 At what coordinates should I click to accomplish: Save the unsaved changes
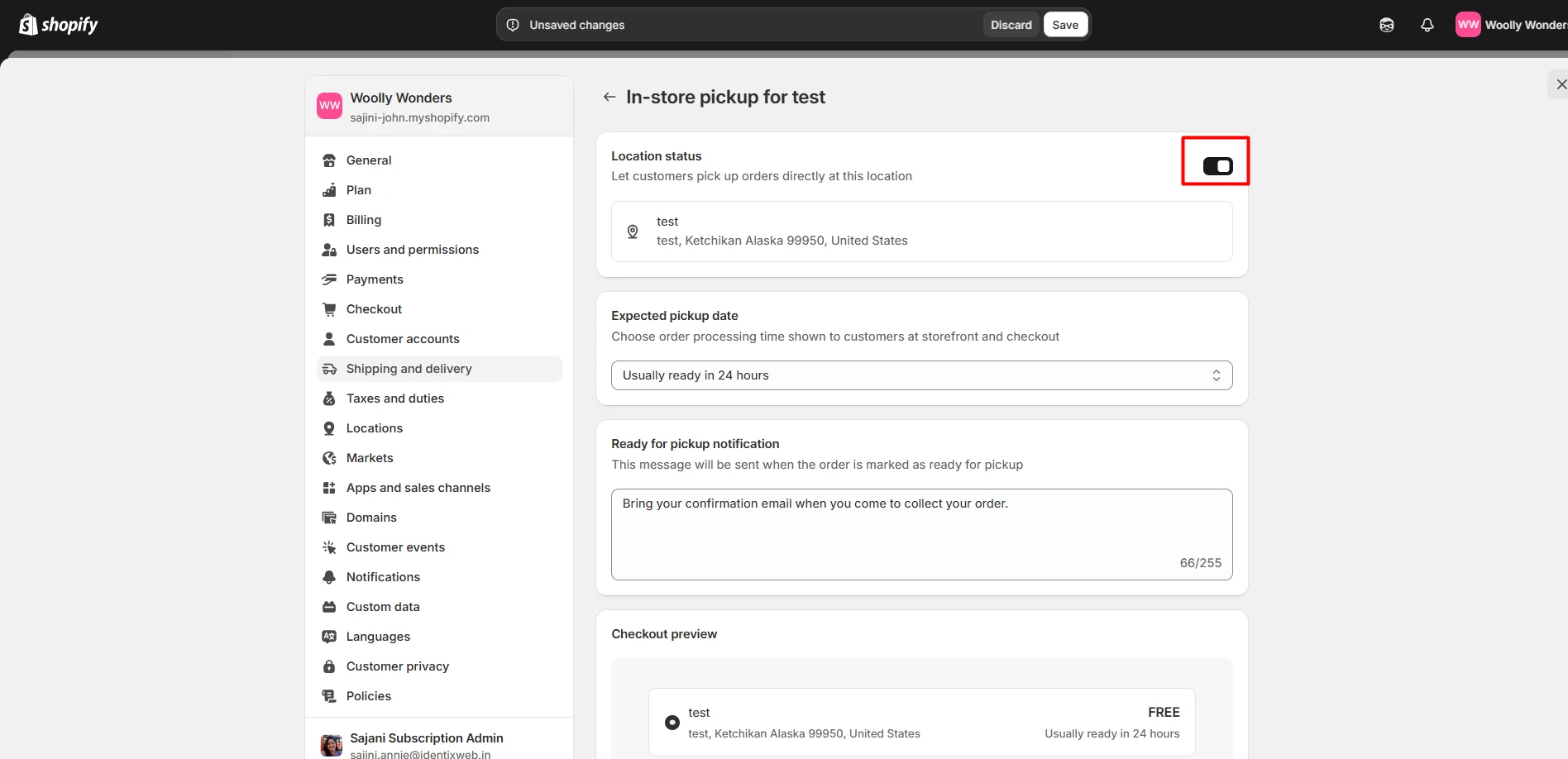1064,25
